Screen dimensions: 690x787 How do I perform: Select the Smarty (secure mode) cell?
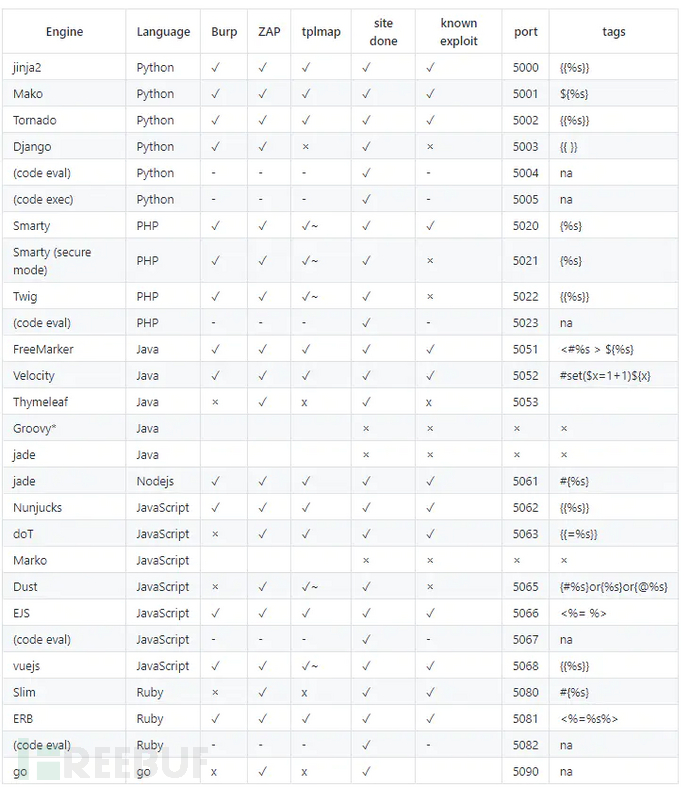[x=52, y=262]
